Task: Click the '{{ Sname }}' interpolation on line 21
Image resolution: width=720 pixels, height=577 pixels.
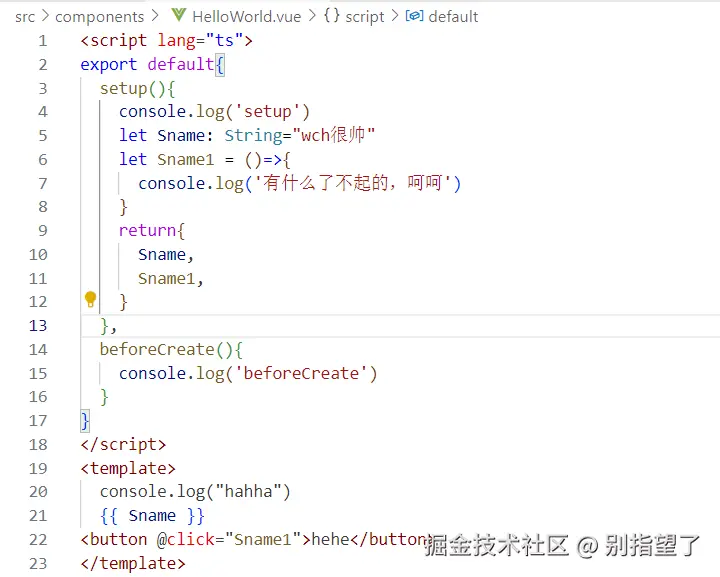Action: 152,515
